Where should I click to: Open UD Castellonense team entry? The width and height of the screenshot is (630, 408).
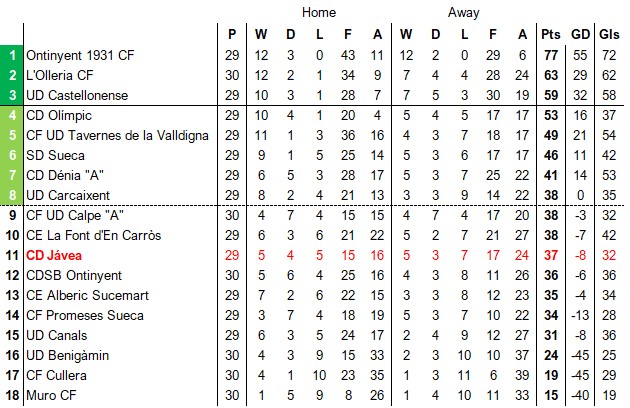78,95
